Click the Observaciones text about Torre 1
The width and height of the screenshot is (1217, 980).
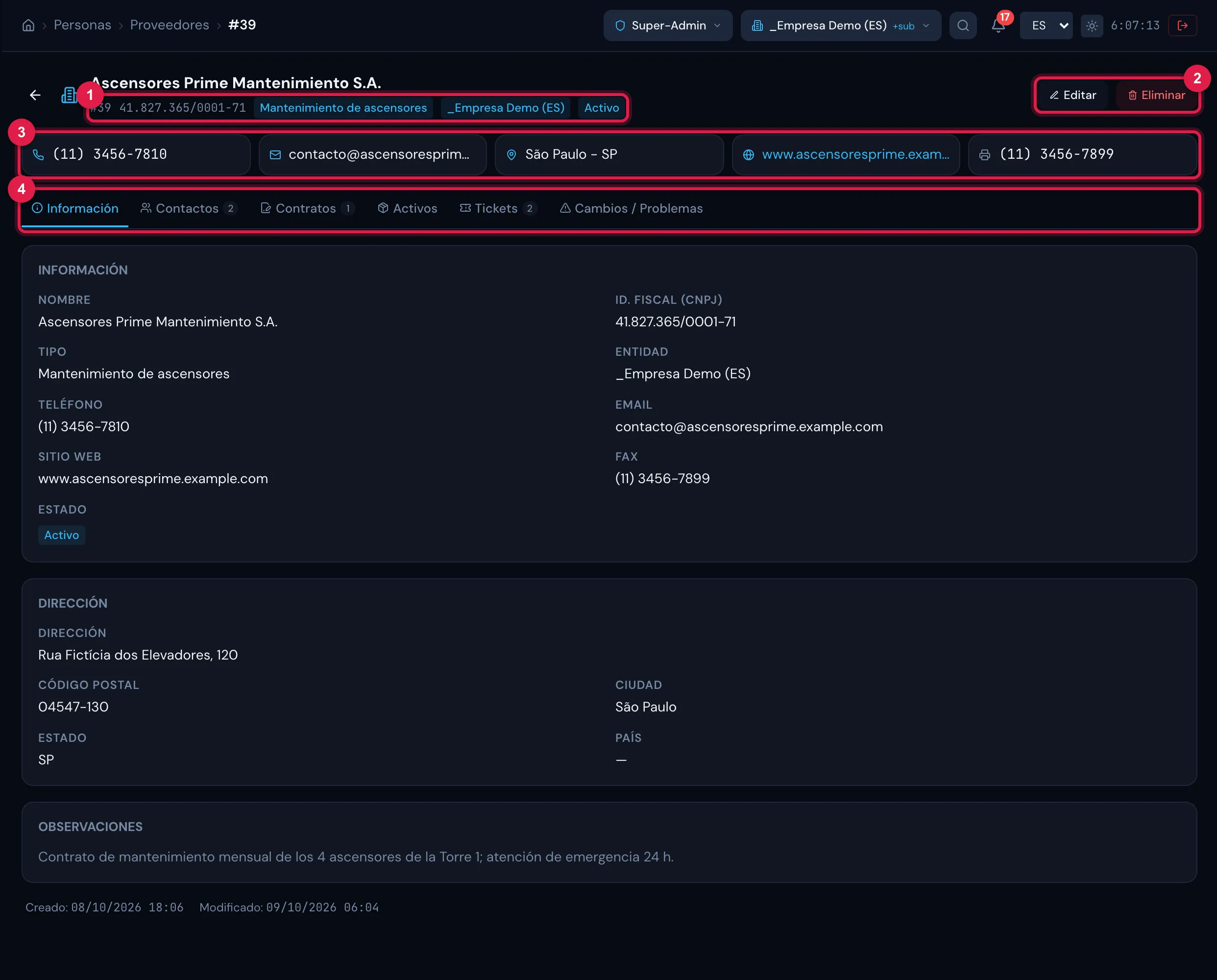click(x=356, y=857)
